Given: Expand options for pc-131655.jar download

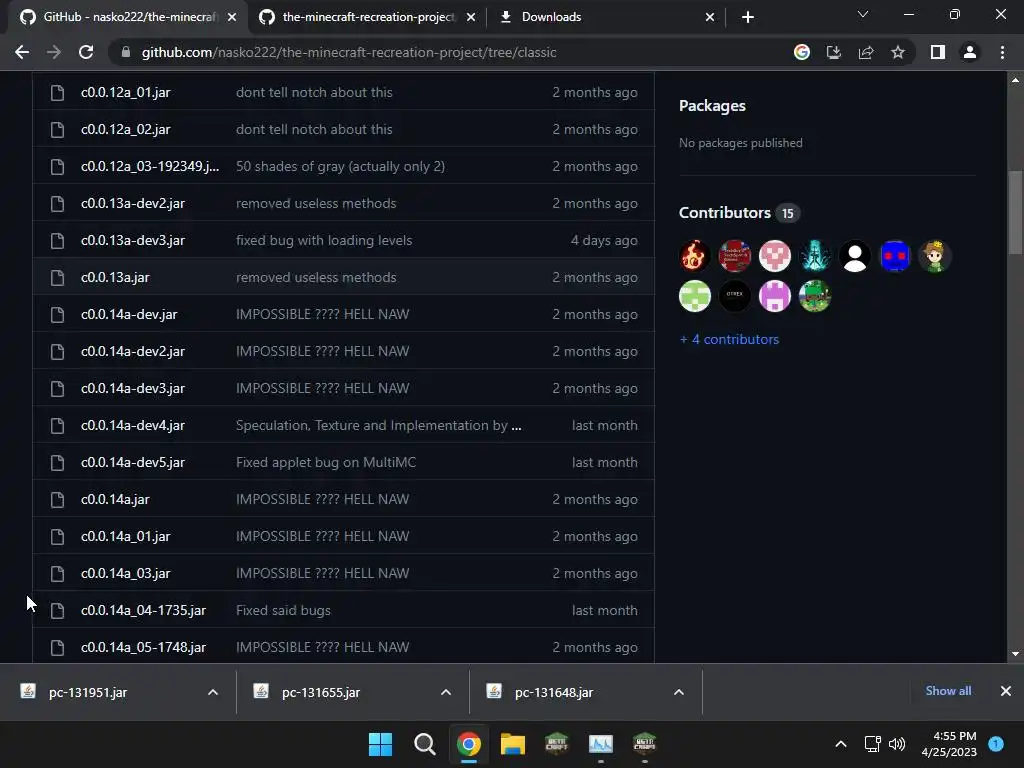Looking at the screenshot, I should (446, 692).
